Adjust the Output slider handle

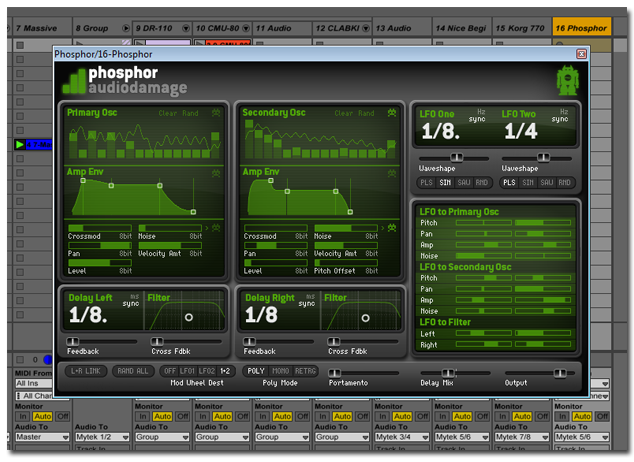(x=560, y=373)
